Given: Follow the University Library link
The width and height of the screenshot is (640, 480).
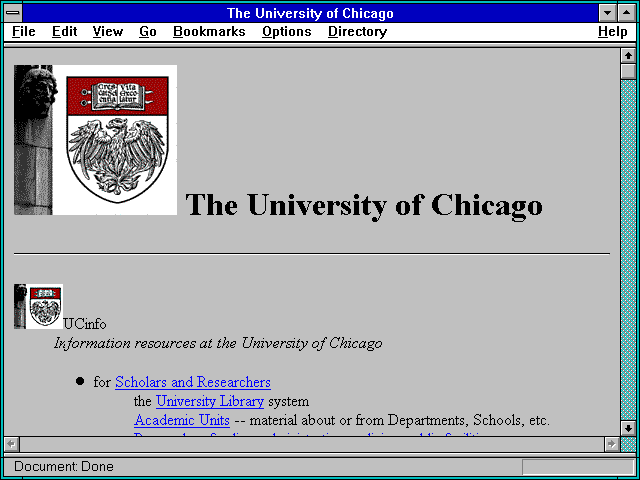Looking at the screenshot, I should 210,401.
